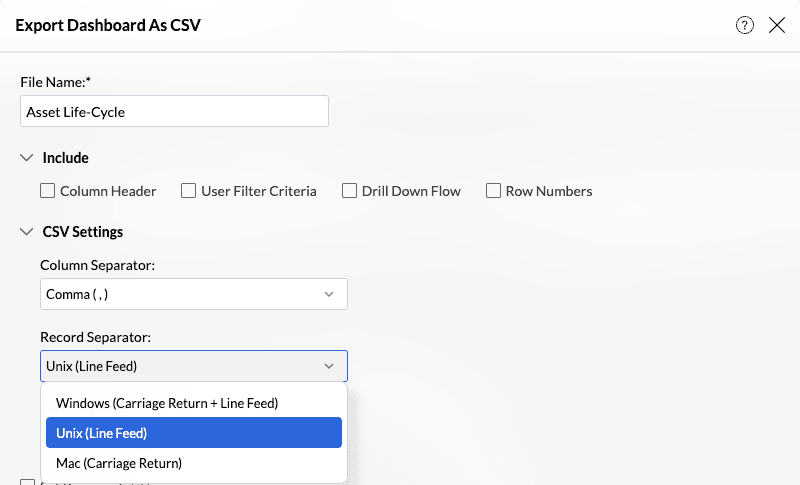Click the CSV Settings heading

[83, 232]
